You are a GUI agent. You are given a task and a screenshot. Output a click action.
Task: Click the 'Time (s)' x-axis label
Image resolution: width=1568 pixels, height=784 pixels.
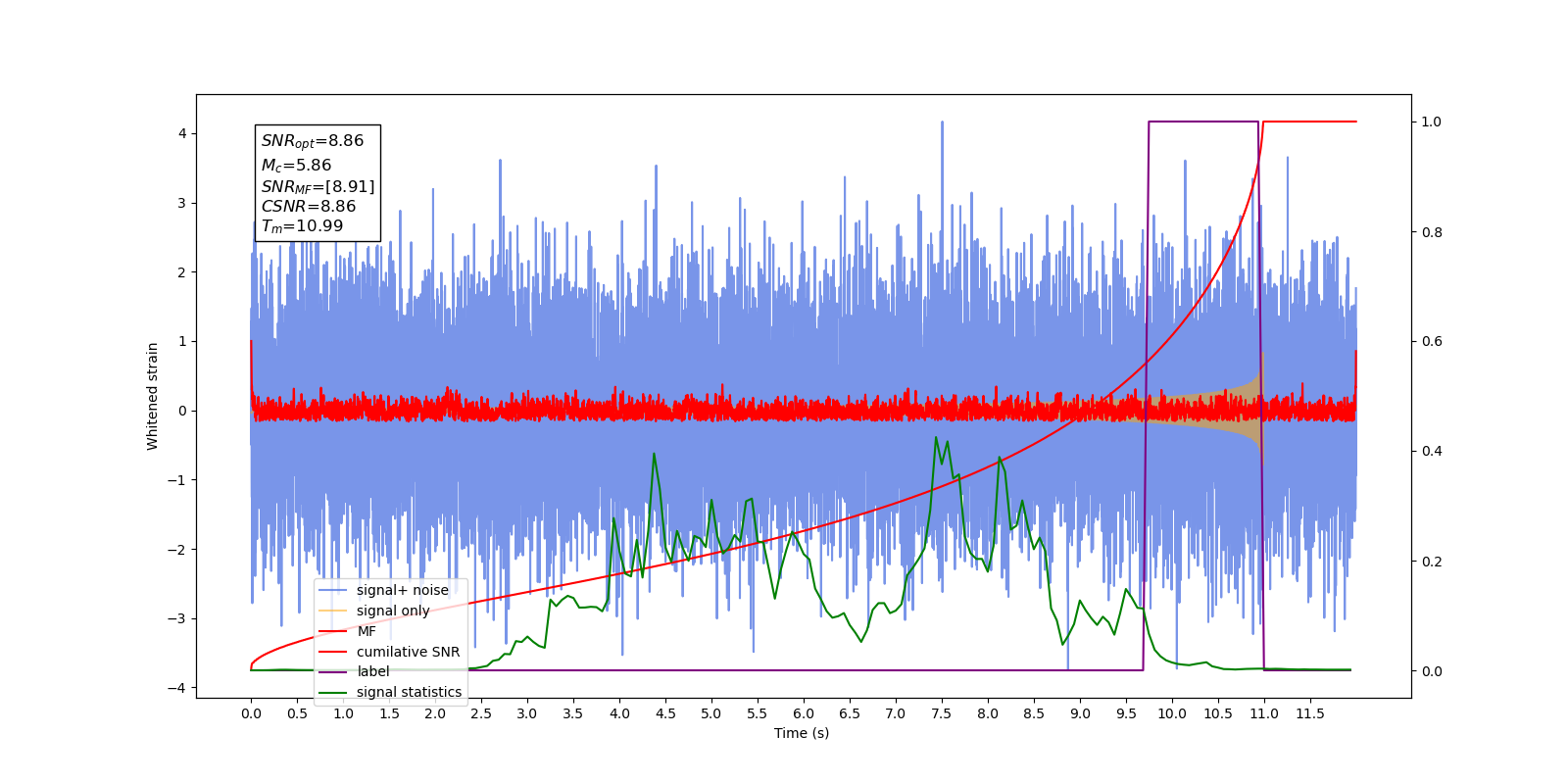(x=802, y=733)
